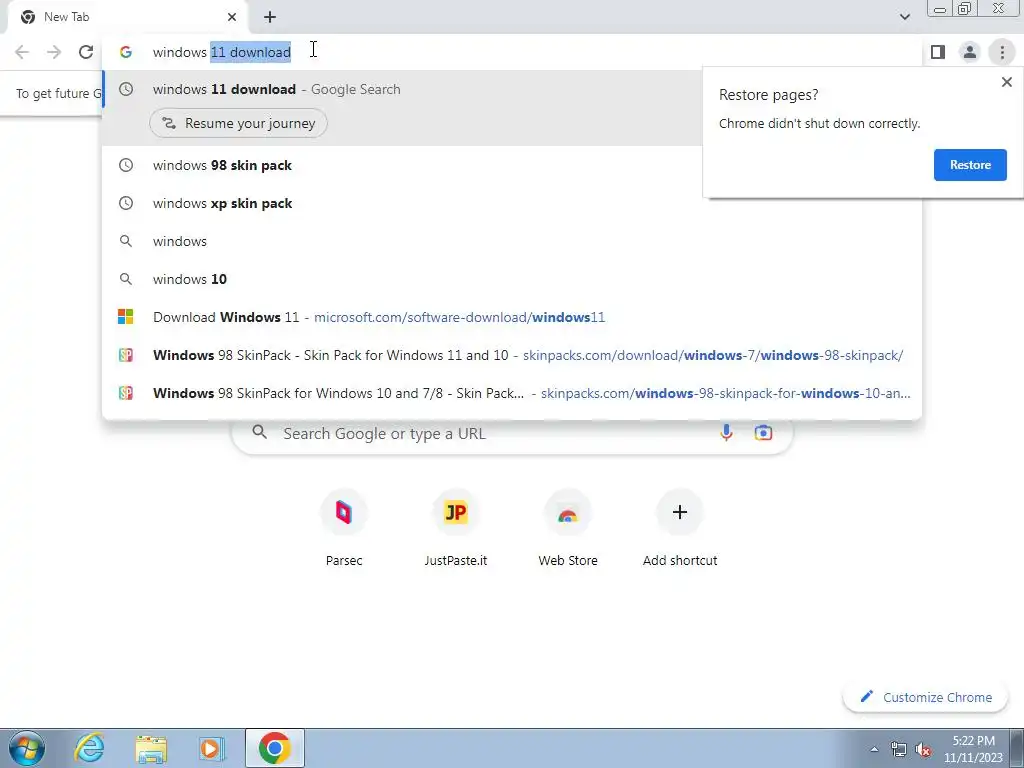Select the New Tab tab
This screenshot has height=768, width=1024.
[127, 17]
